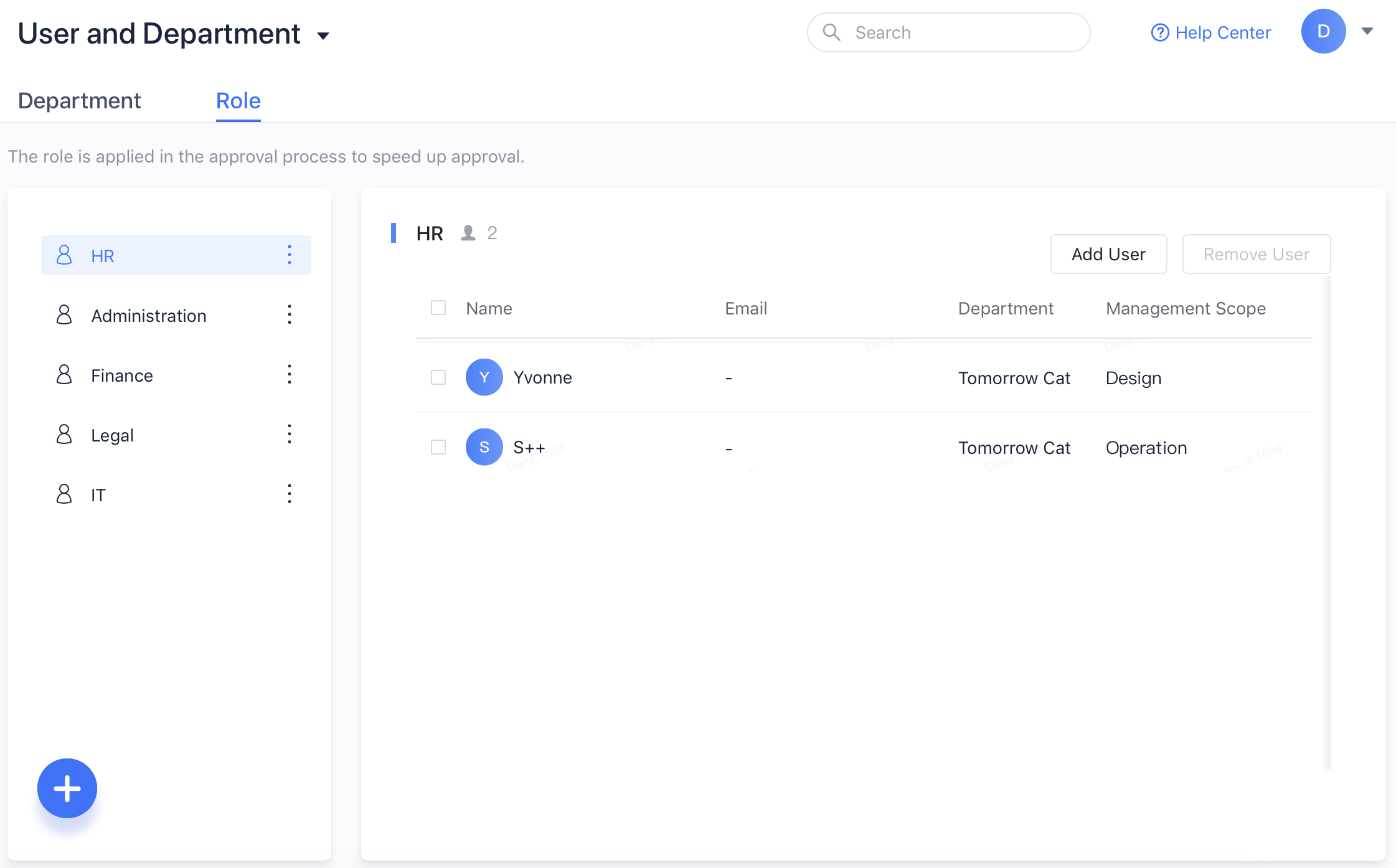Open three-dot menu for IT role
This screenshot has width=1396, height=868.
tap(290, 494)
